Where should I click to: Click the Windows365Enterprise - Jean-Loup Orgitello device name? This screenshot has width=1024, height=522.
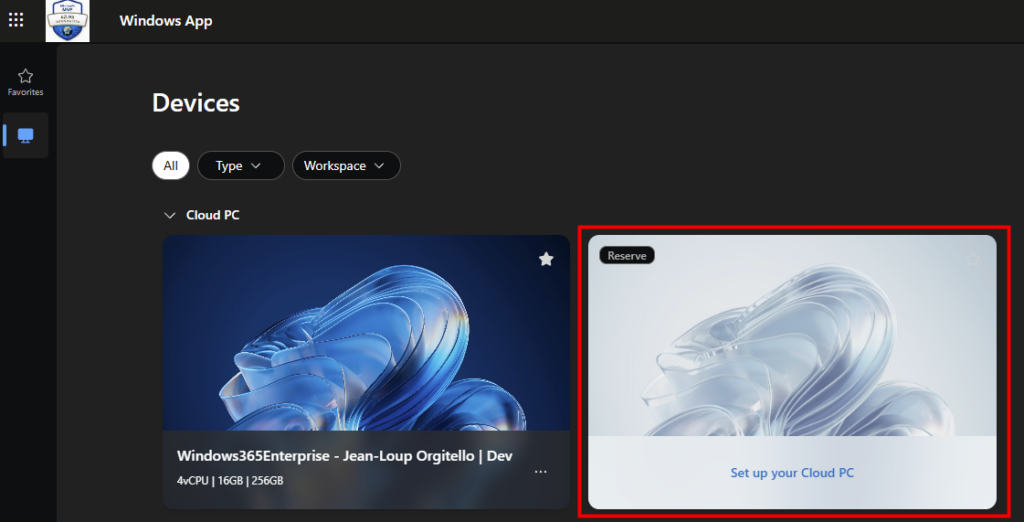click(x=345, y=456)
